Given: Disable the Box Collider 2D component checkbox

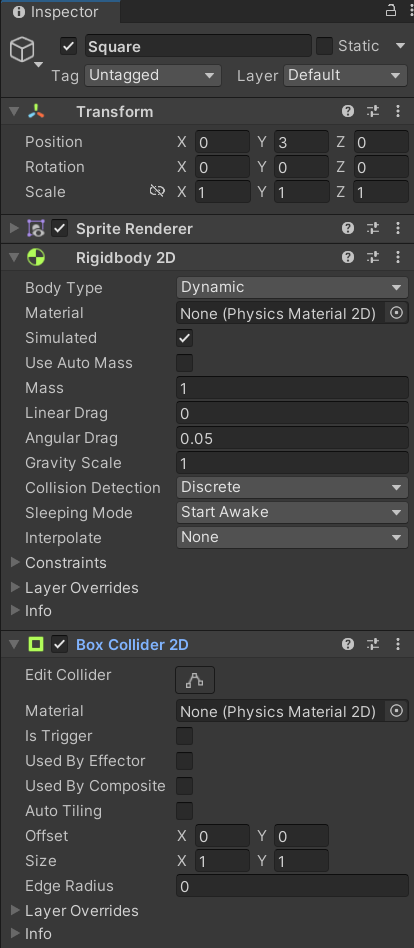Looking at the screenshot, I should pyautogui.click(x=59, y=644).
